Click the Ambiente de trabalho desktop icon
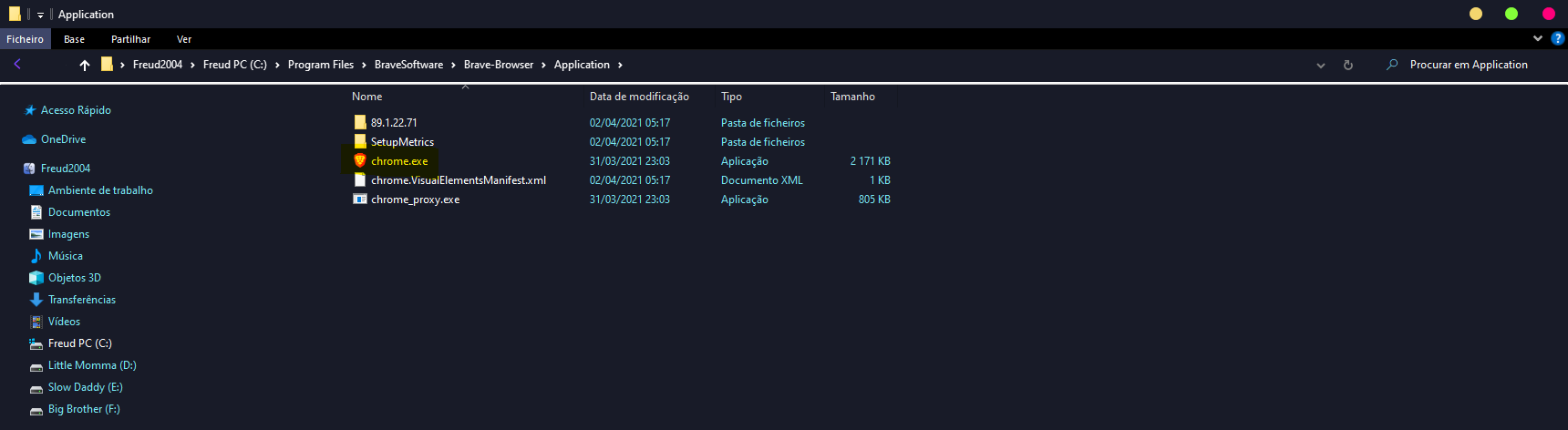This screenshot has height=430, width=1568. [36, 190]
